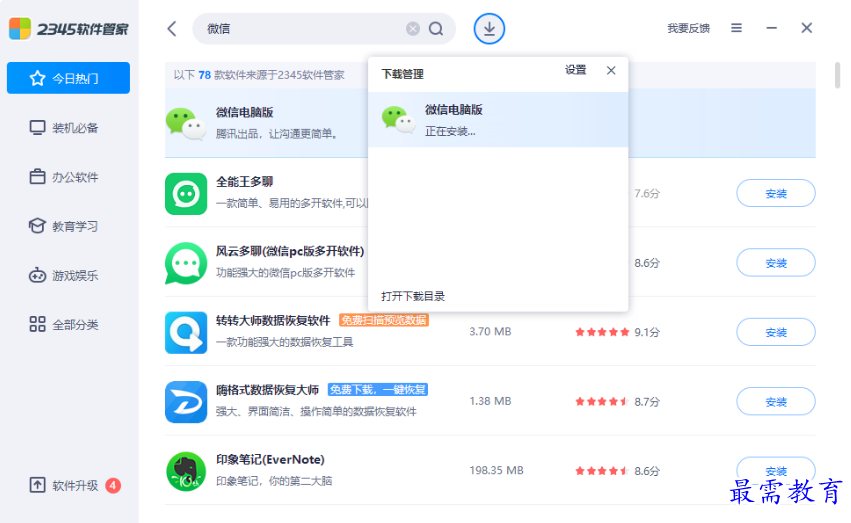Click the 风云多聊 app icon

[x=186, y=263]
